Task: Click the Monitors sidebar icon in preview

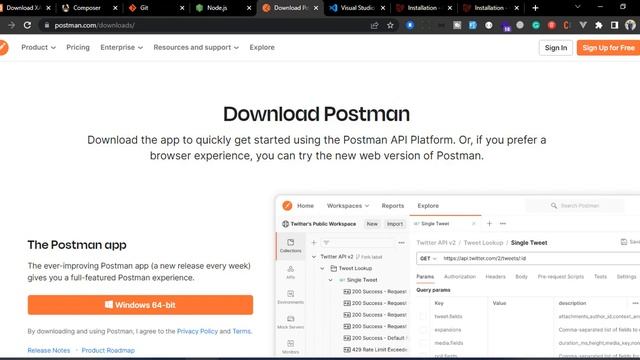Action: coord(291,347)
